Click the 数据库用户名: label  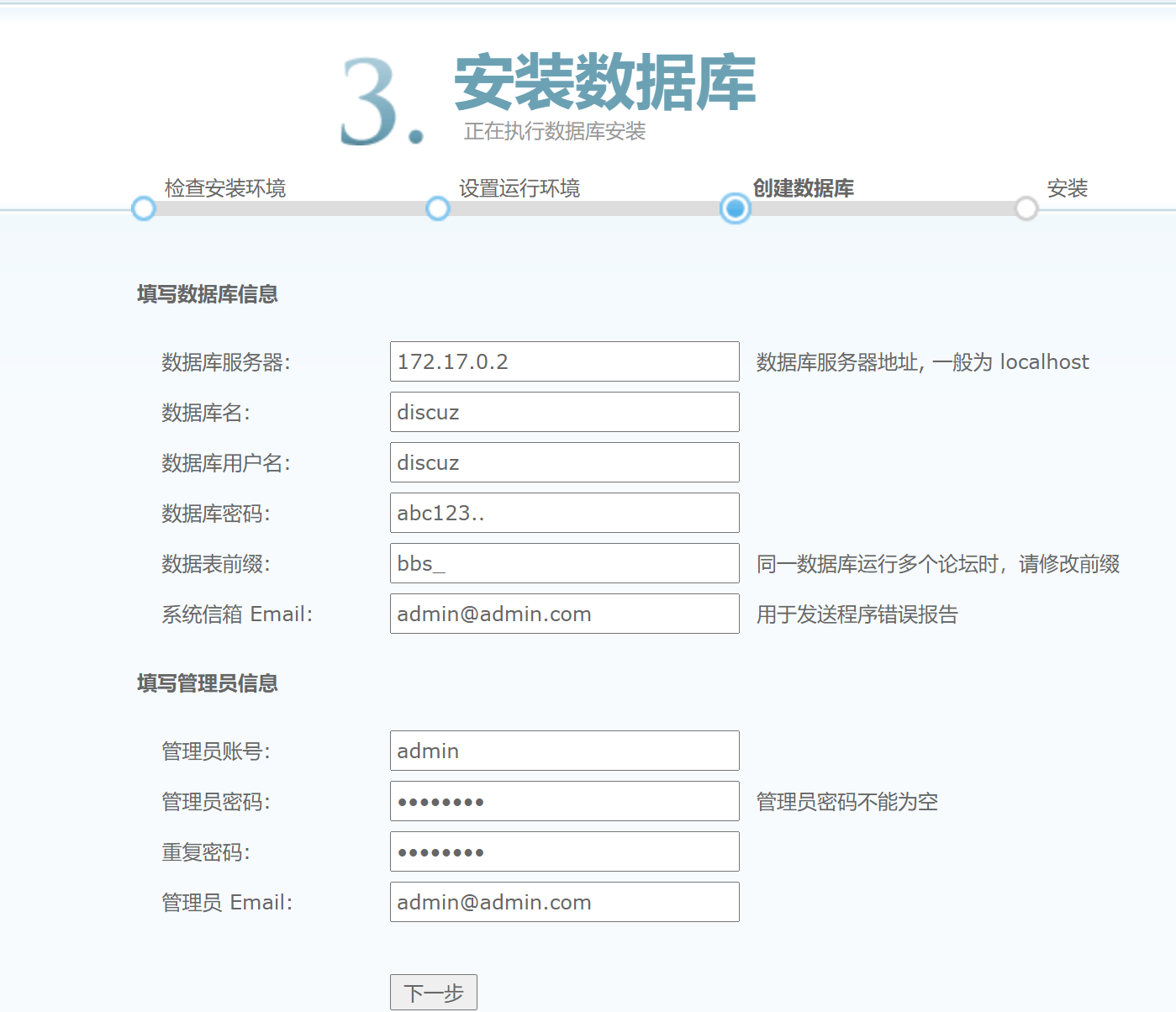226,463
